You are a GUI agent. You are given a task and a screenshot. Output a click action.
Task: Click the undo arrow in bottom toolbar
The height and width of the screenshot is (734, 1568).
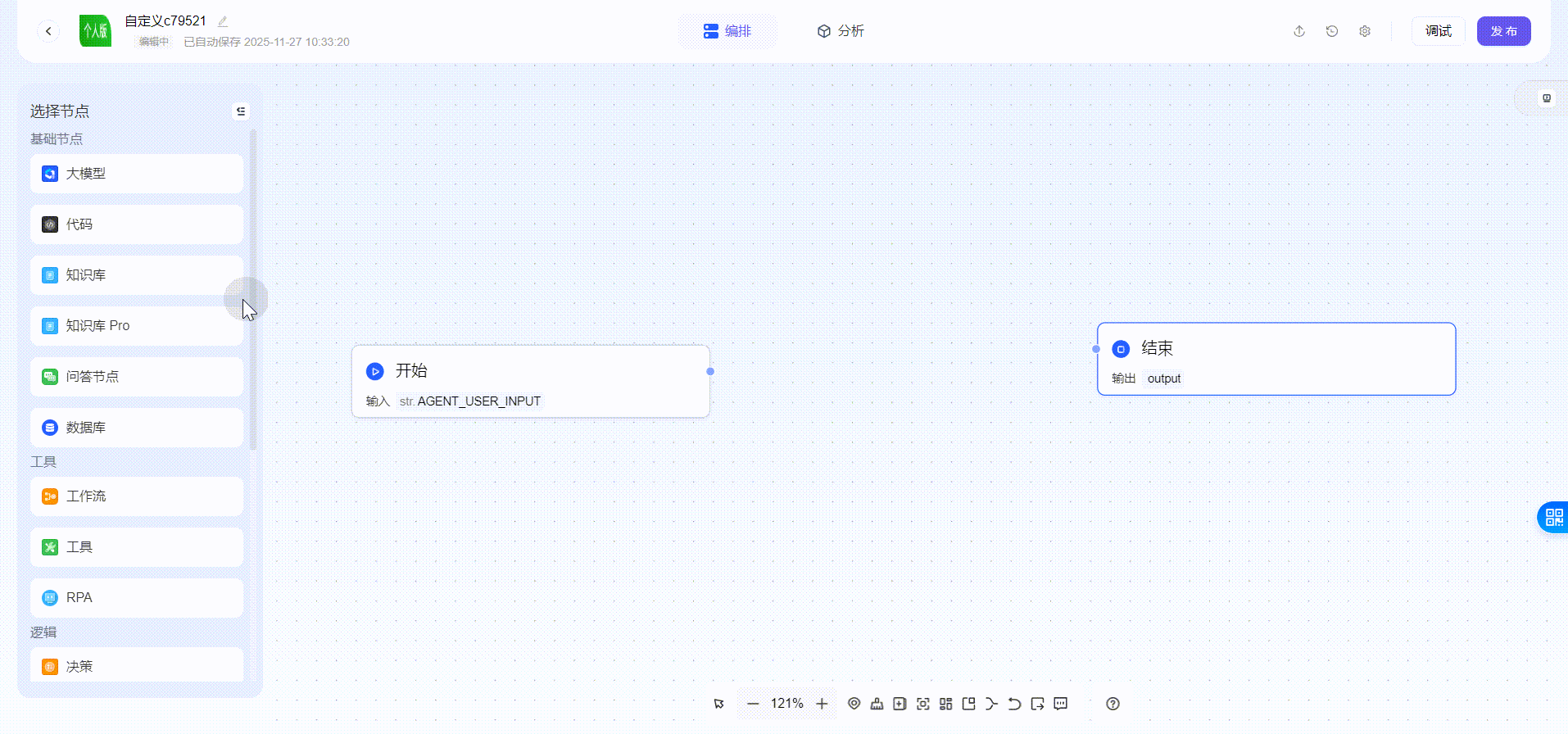(1014, 704)
